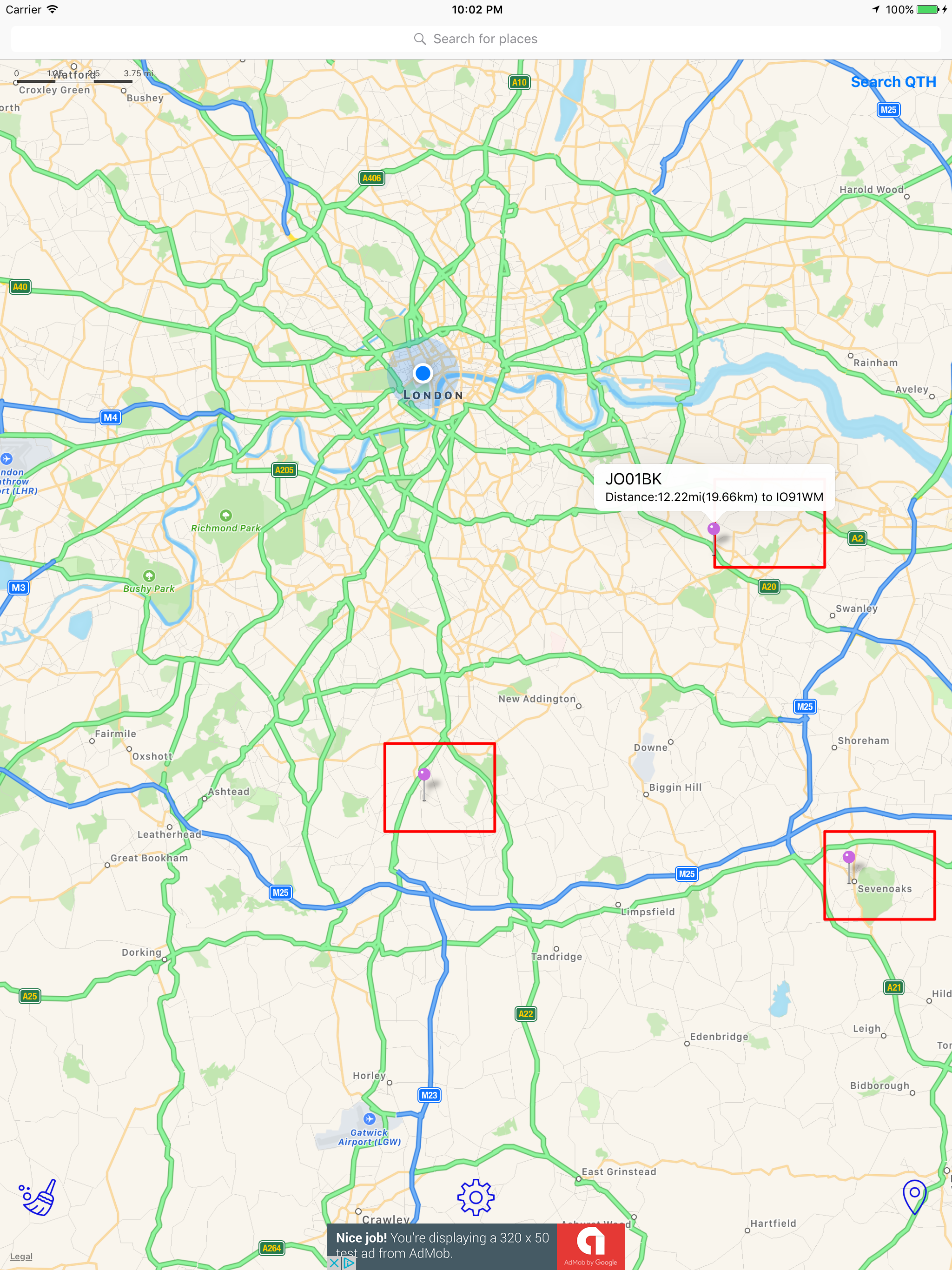Tap the blue current location dot
Image resolution: width=952 pixels, height=1270 pixels.
coord(423,373)
